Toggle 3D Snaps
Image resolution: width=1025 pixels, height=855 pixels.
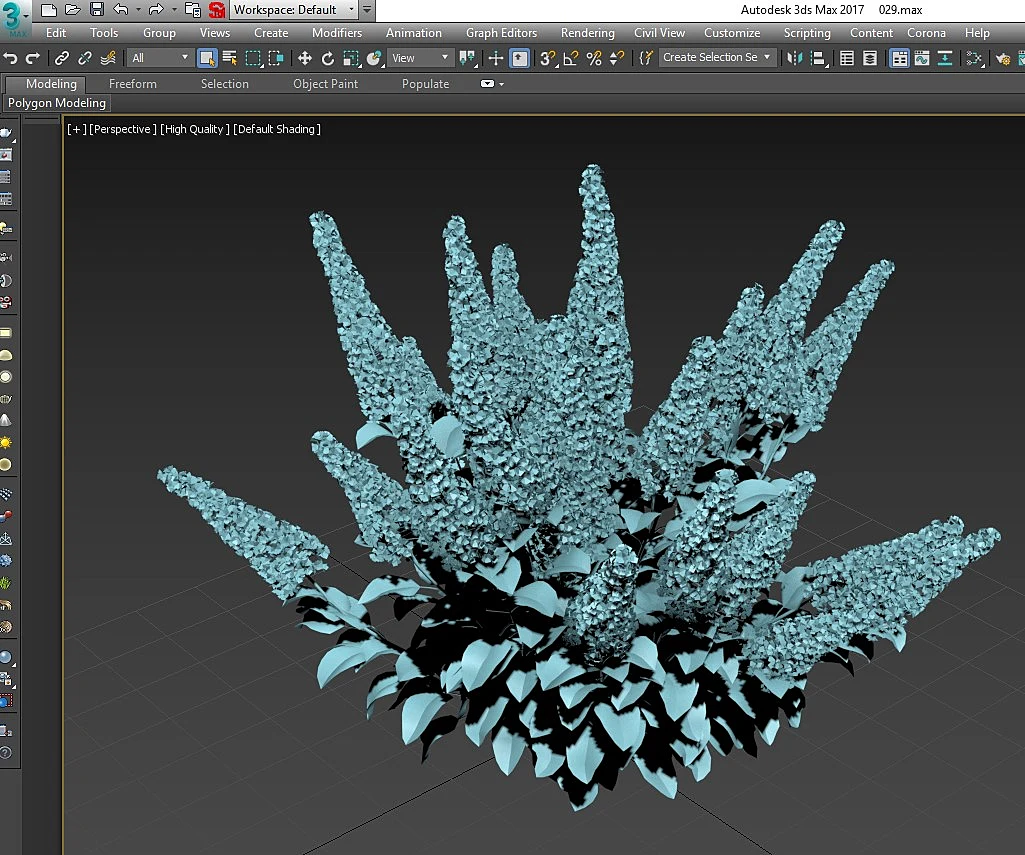[548, 58]
